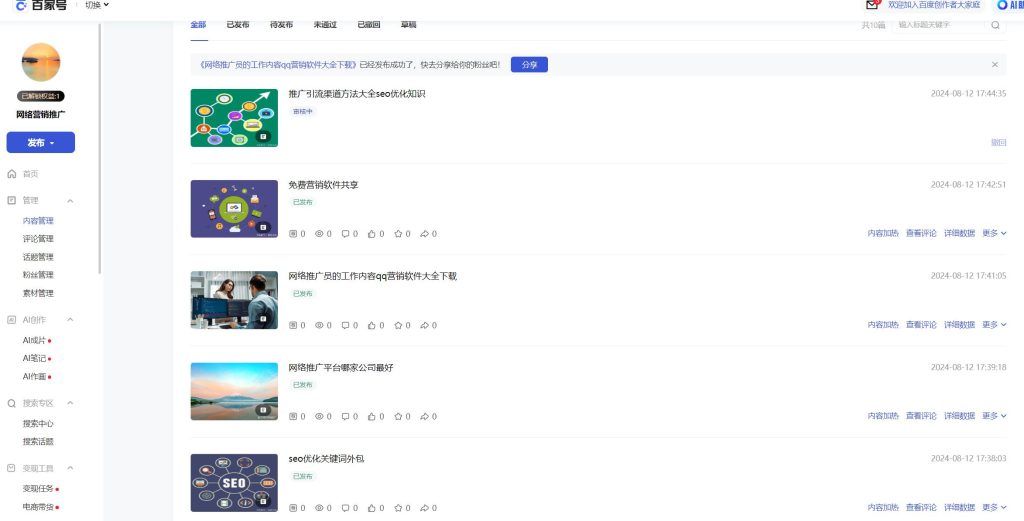Expand 更多 options for 免费营销软件共享

click(994, 233)
